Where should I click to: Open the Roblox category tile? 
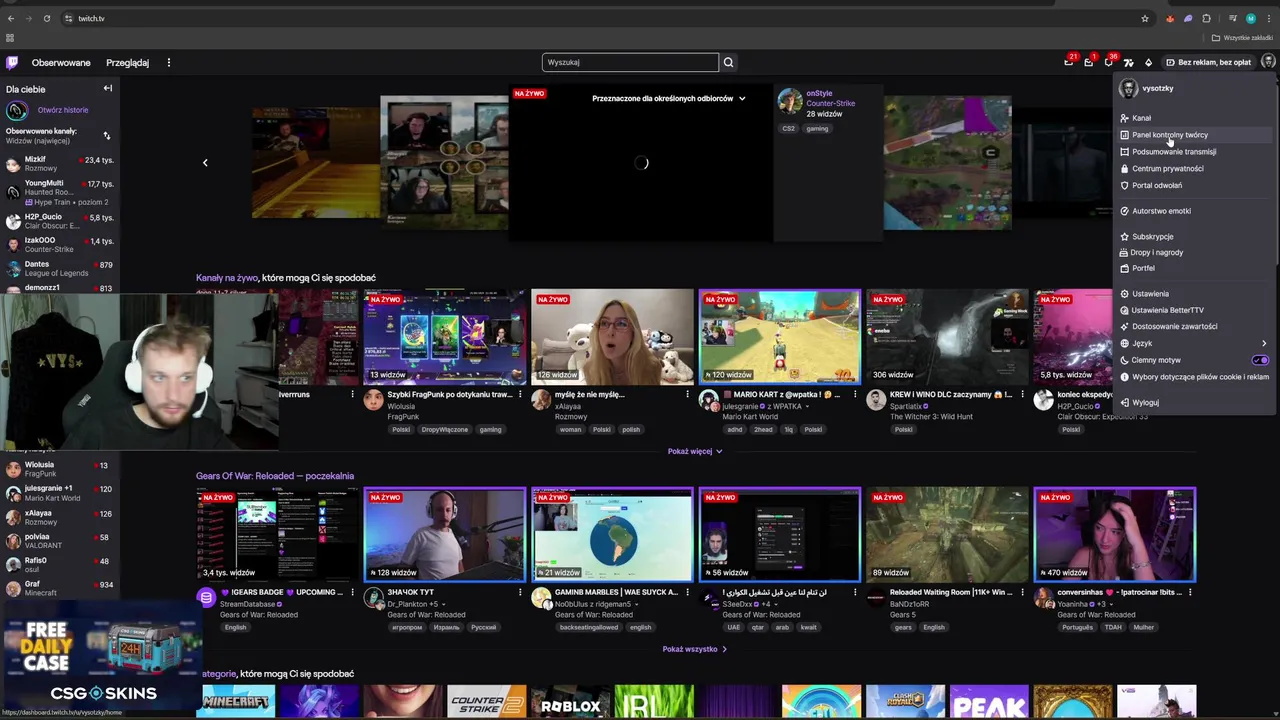pos(570,702)
